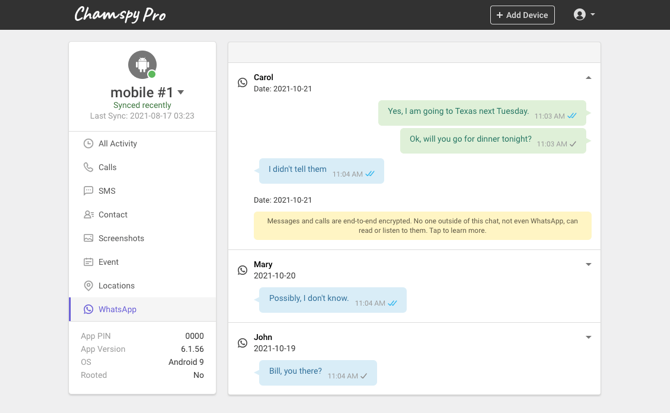
Task: Click the WhatsApp icon beside Mary
Action: point(242,270)
